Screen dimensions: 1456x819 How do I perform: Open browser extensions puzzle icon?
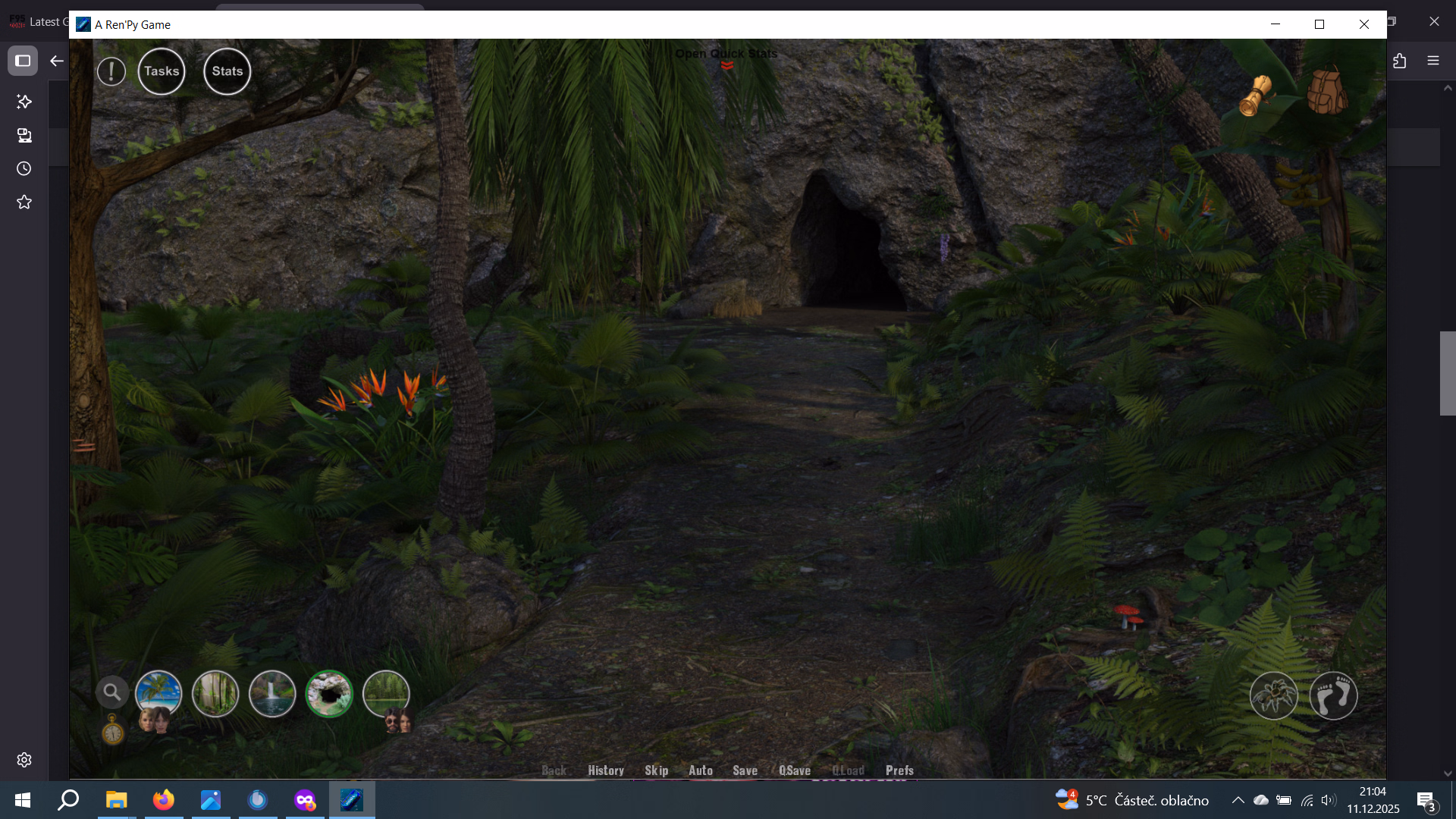pos(1399,61)
